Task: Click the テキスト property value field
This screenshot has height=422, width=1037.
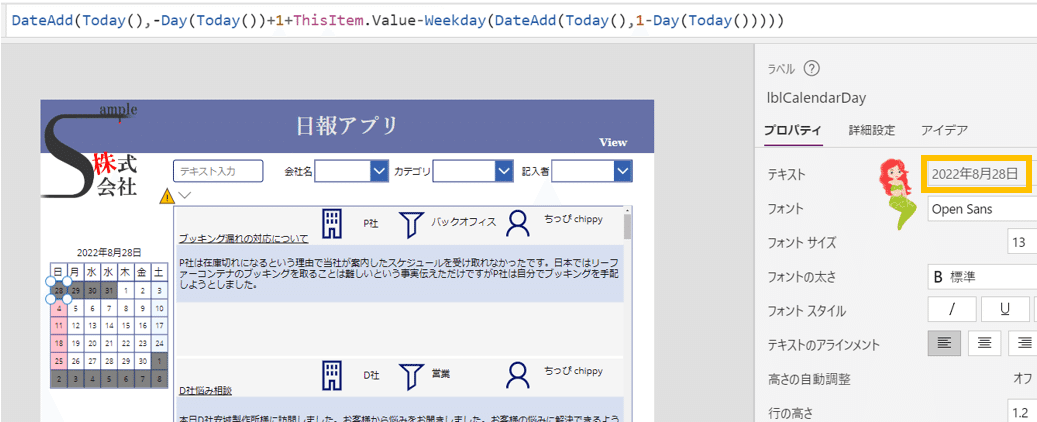Action: (977, 174)
